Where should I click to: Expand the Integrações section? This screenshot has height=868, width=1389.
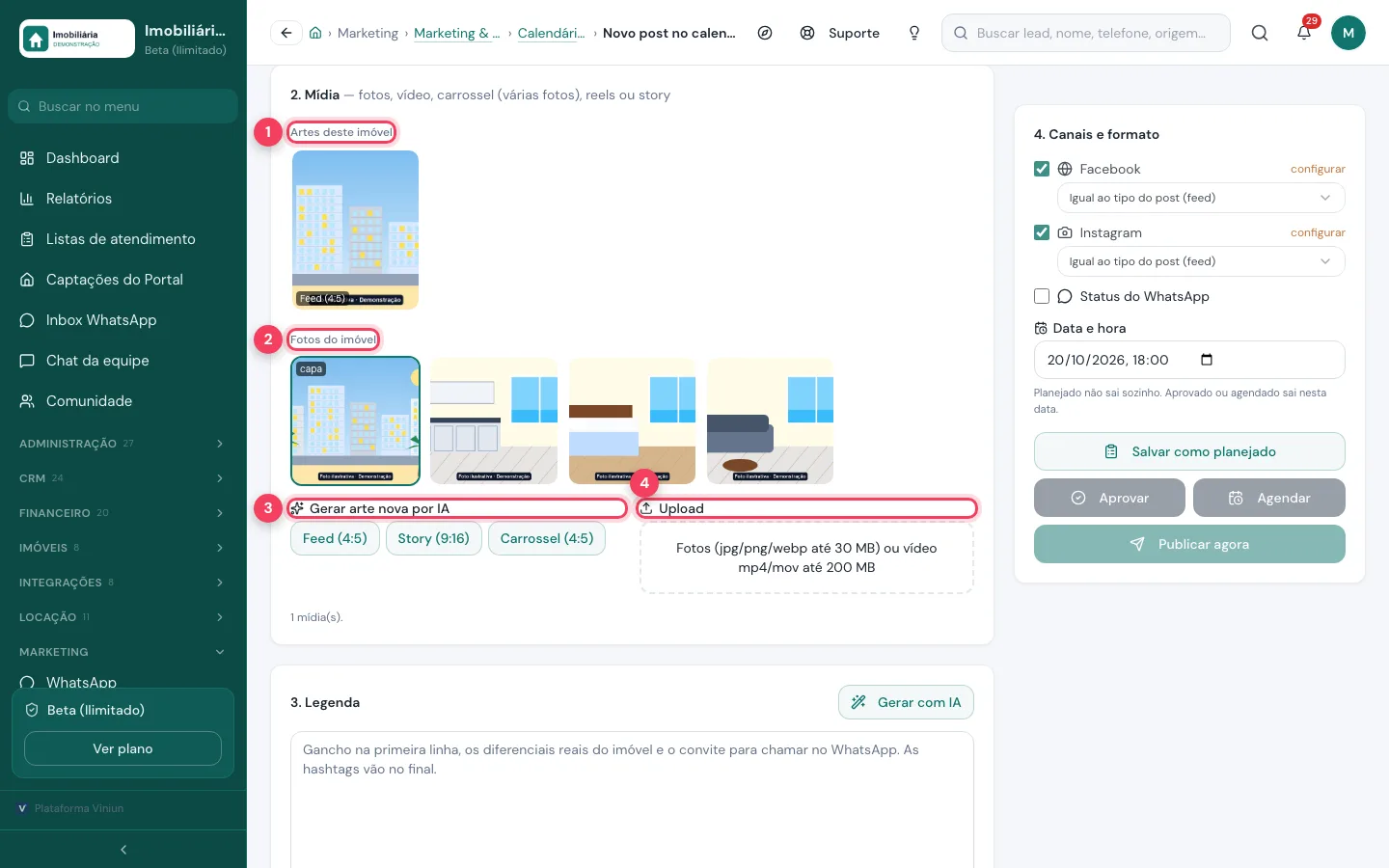(x=123, y=583)
